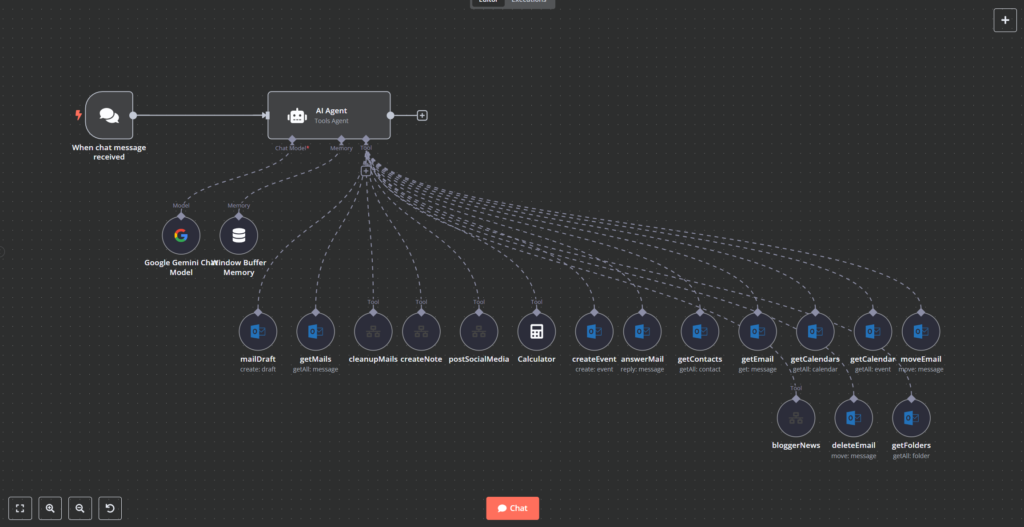
Task: Switch to the Editor tab
Action: click(488, 3)
